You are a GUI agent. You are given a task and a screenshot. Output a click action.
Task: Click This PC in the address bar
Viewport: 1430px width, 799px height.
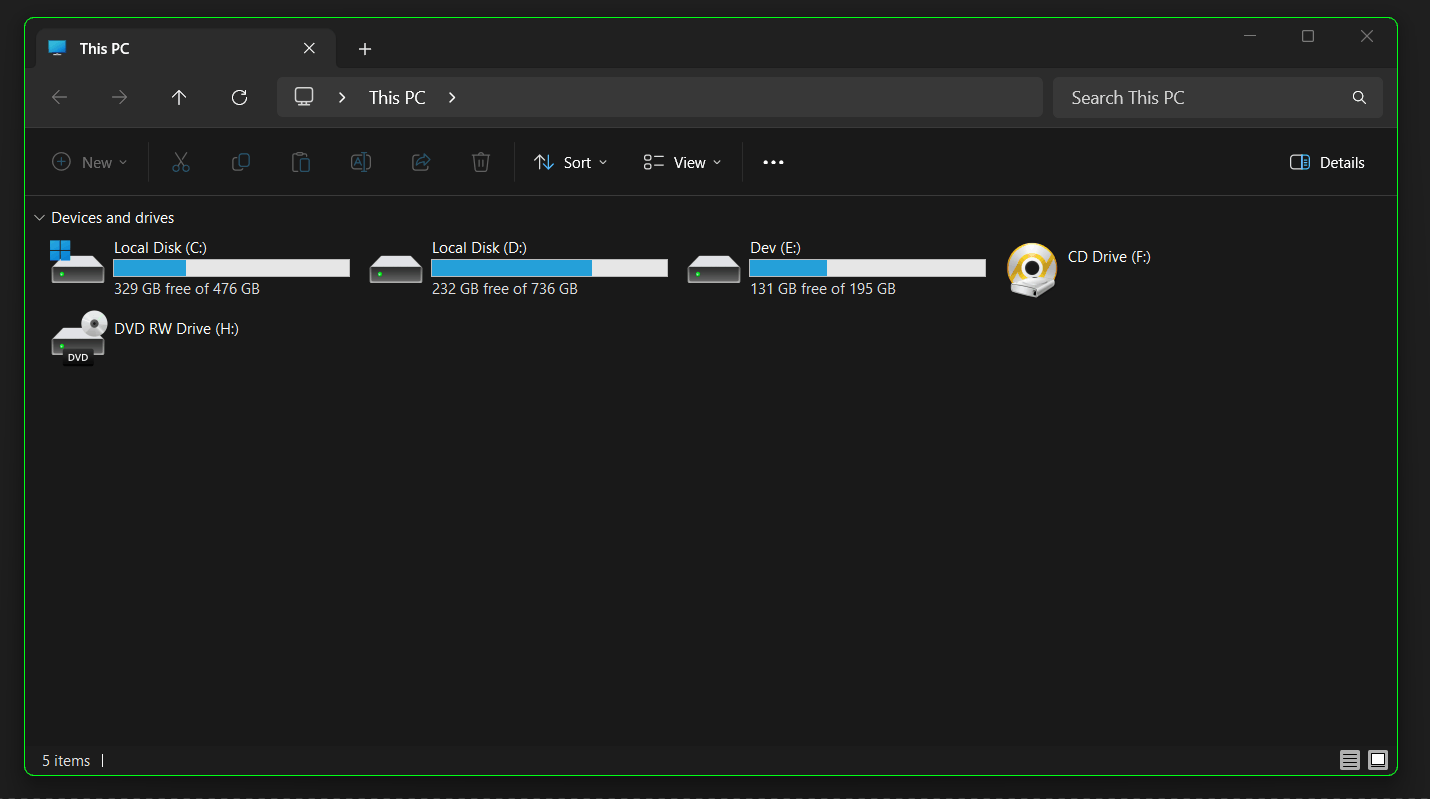(x=397, y=97)
